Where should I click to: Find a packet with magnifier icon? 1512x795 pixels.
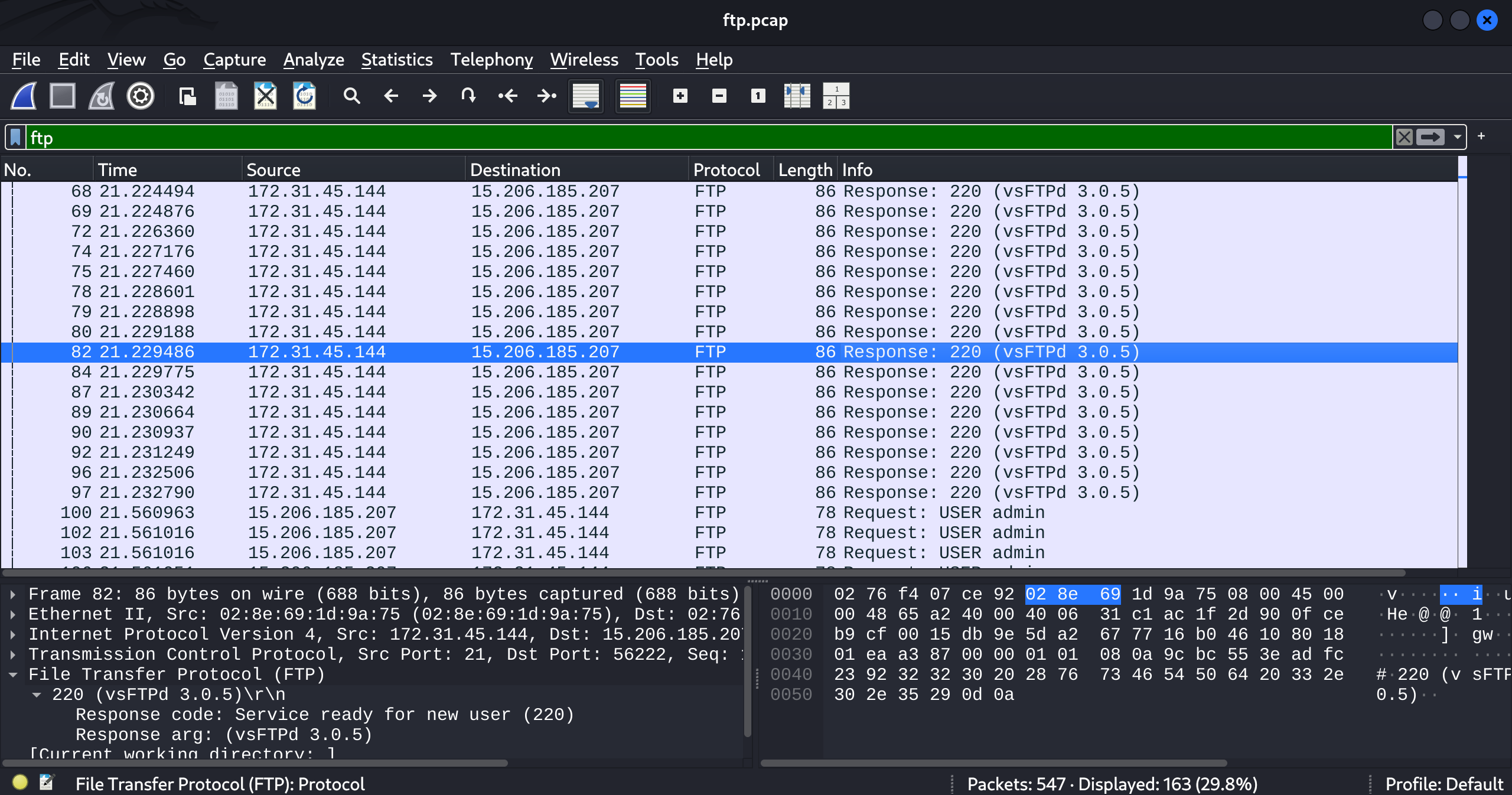(x=352, y=96)
